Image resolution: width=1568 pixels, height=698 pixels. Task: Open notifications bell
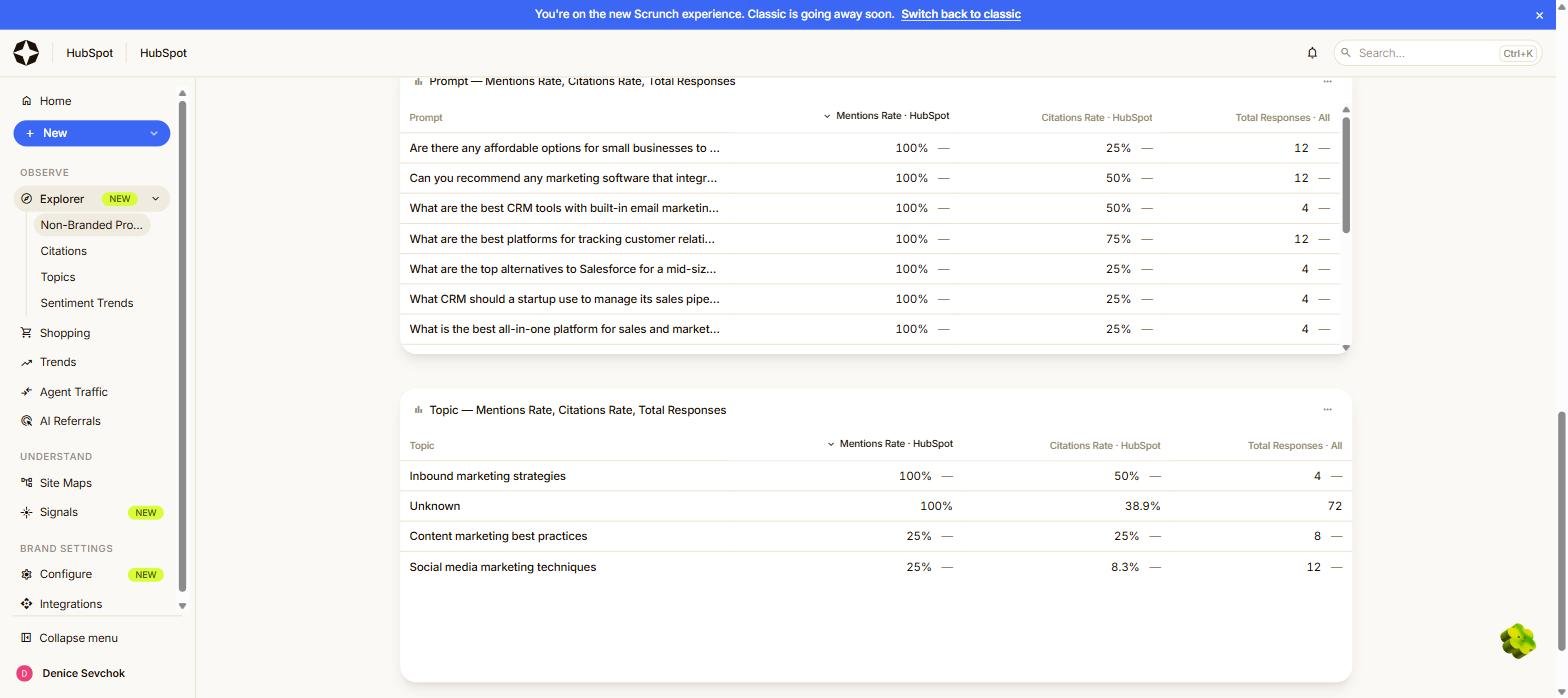coord(1312,53)
